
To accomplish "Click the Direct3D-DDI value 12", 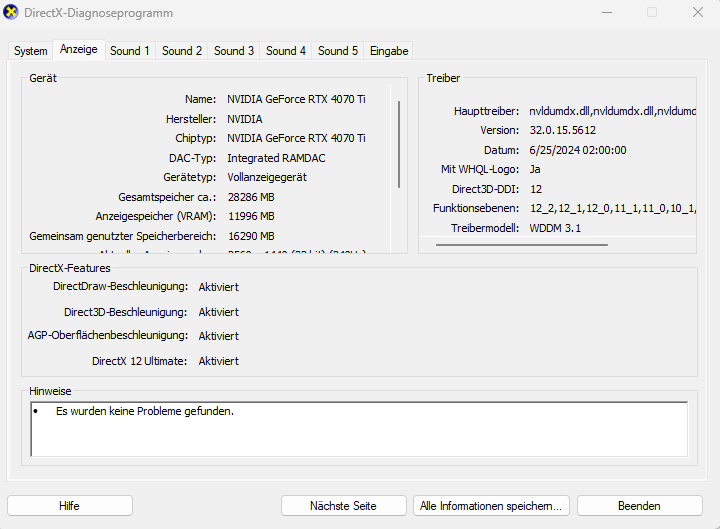I will click(536, 189).
